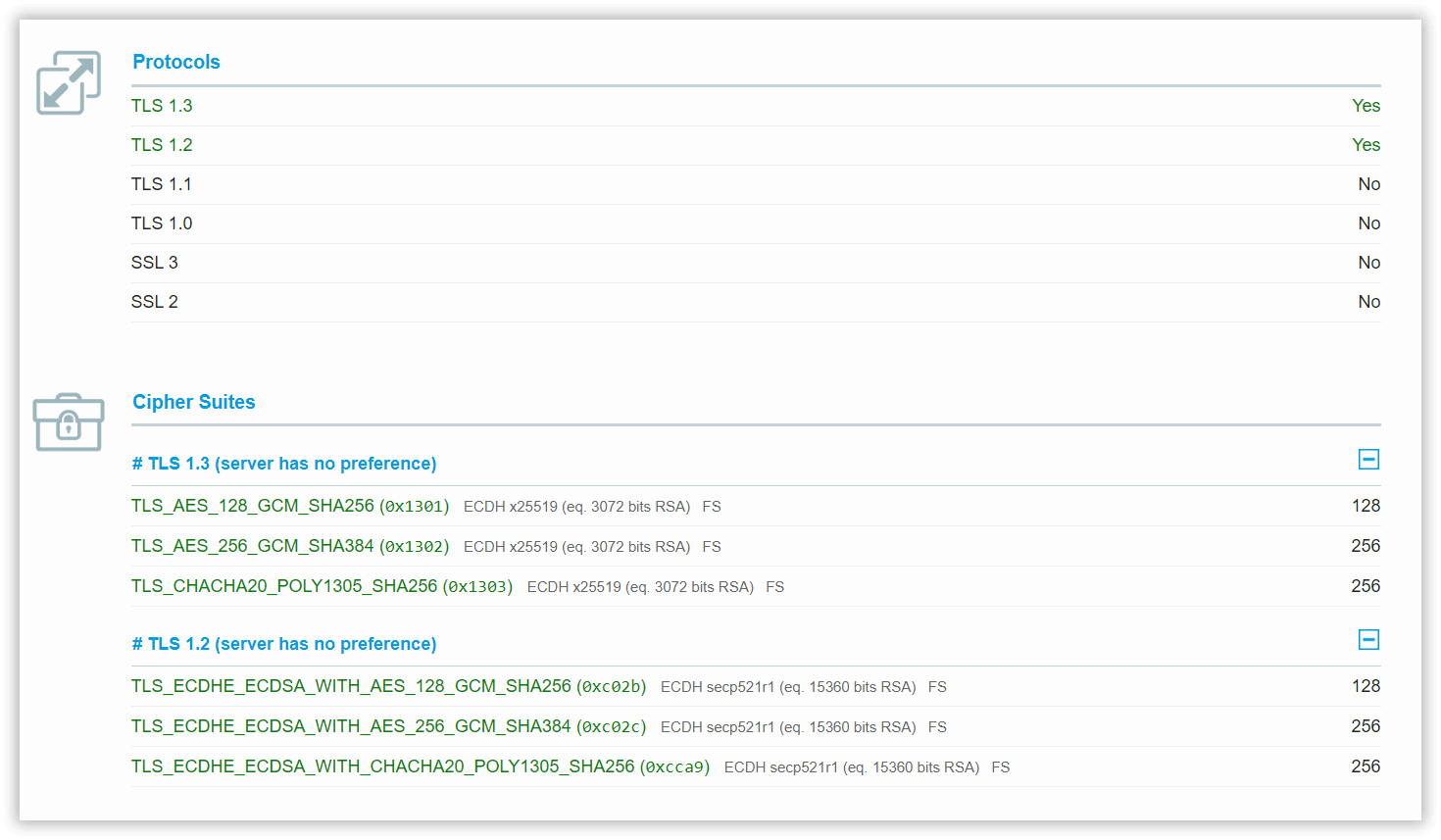
Task: Click the Yes value for TLS 1.2
Action: [x=1366, y=145]
